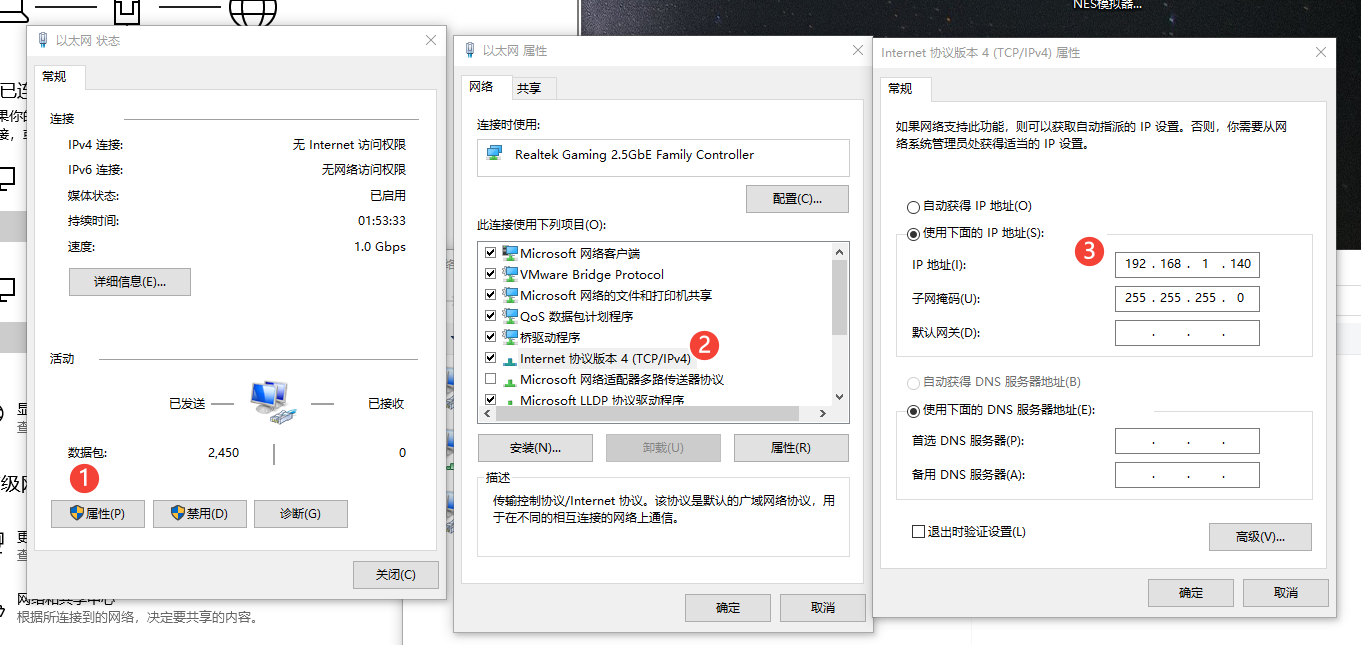The image size is (1361, 645).
Task: Click the items list vertical scrollbar
Action: [x=840, y=323]
